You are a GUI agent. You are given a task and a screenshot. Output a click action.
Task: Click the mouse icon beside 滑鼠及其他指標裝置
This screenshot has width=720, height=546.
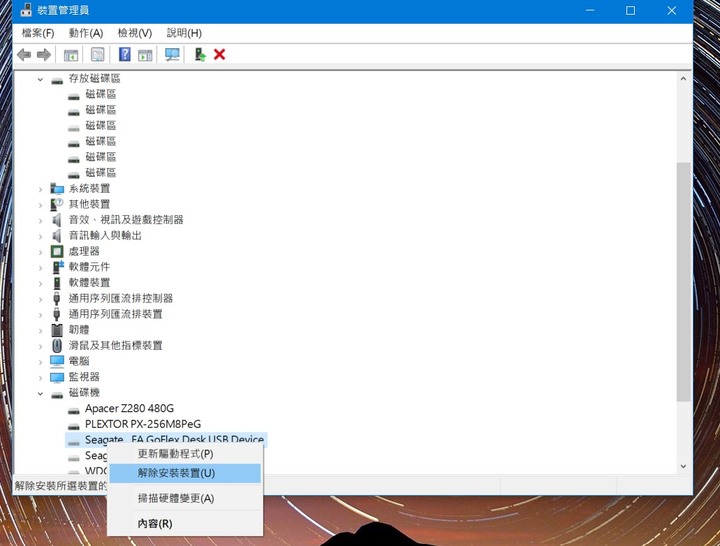pos(57,345)
